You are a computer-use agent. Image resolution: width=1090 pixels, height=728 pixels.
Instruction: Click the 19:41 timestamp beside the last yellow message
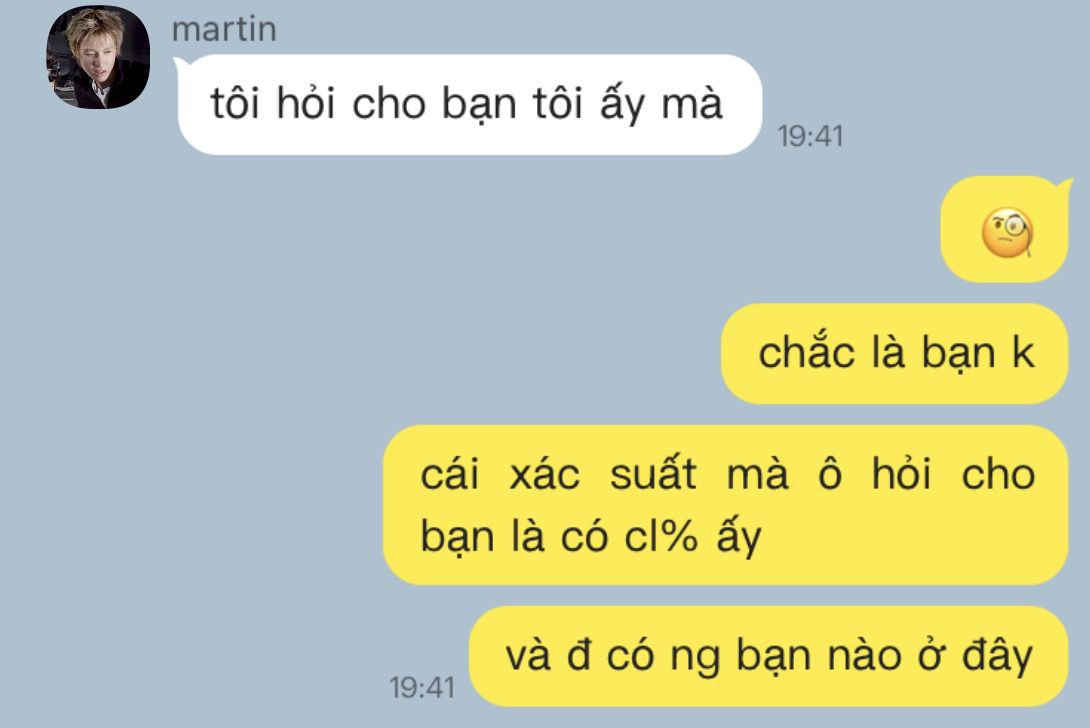coord(422,688)
